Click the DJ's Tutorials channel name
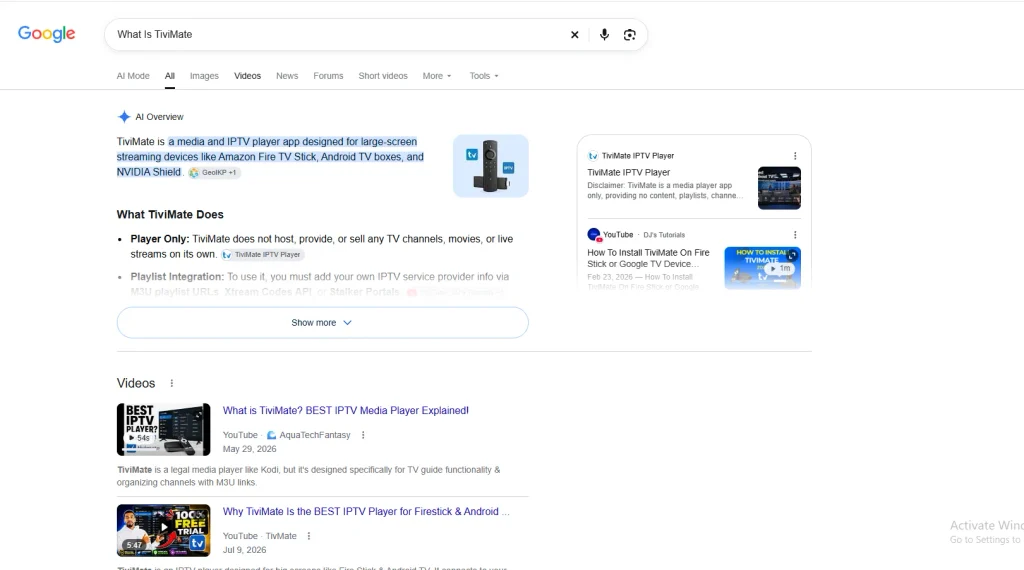 (x=664, y=235)
